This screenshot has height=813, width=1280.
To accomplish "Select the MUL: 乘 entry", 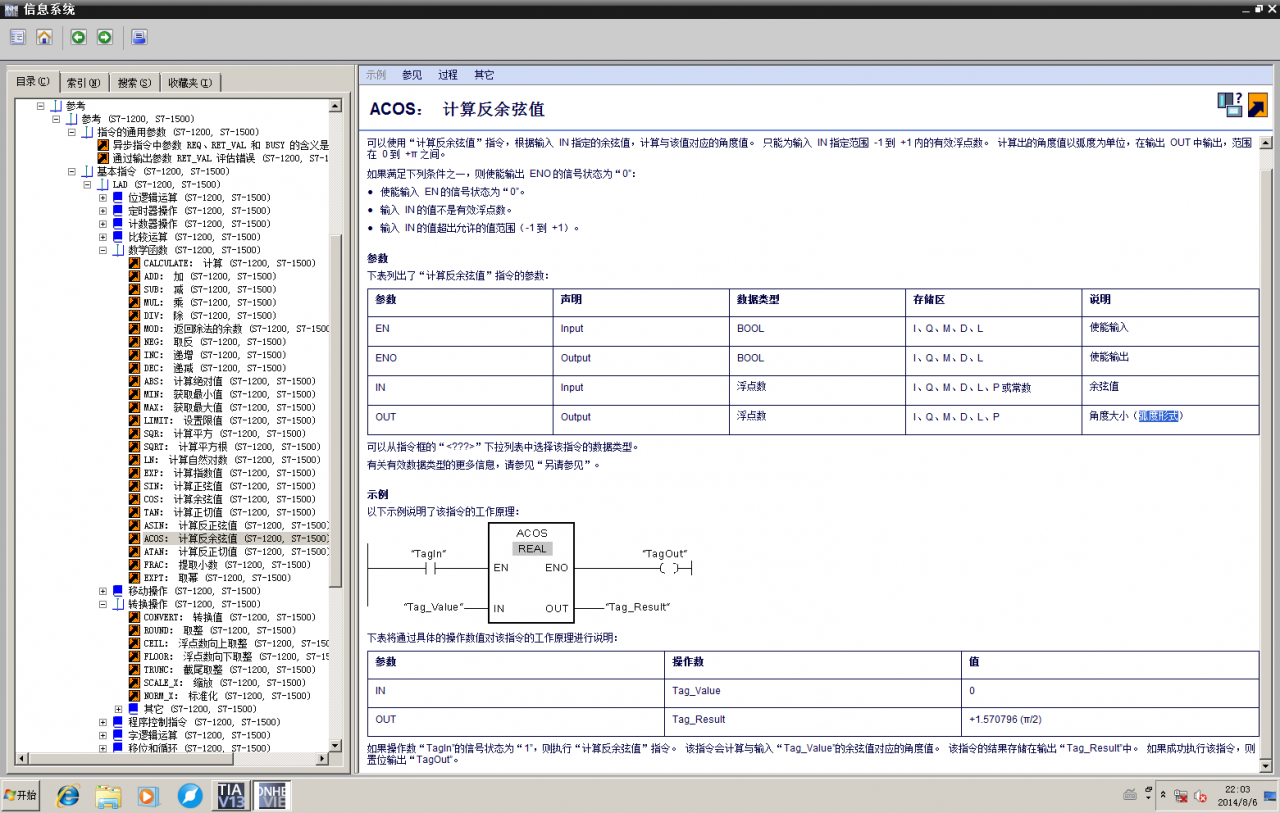I will tap(209, 302).
